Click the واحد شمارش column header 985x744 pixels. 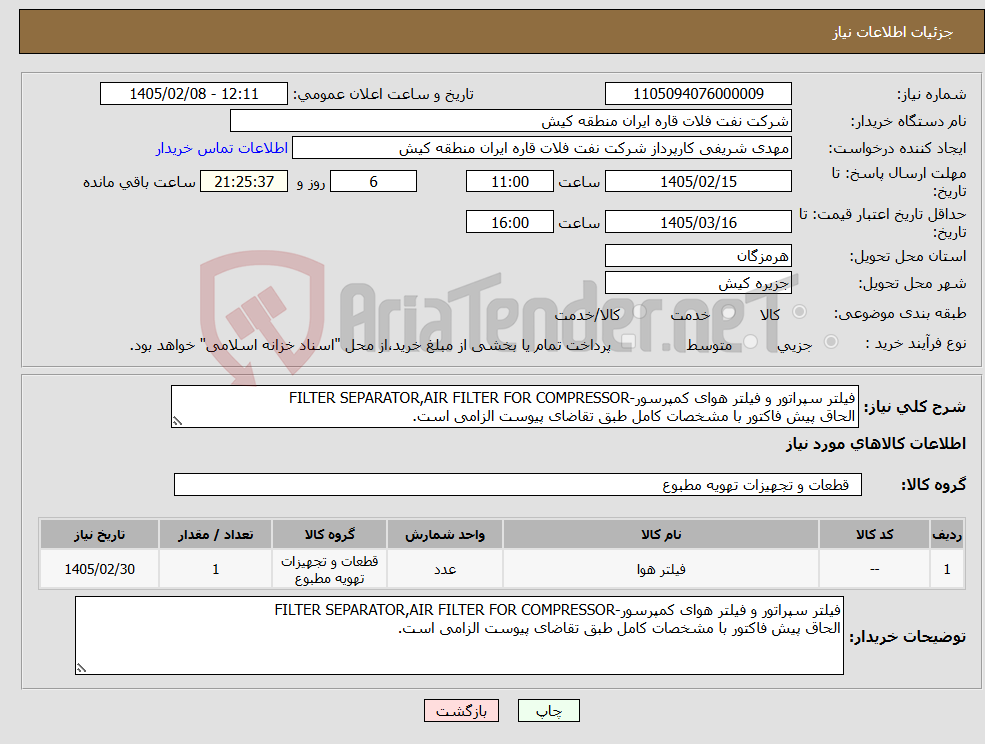[445, 534]
